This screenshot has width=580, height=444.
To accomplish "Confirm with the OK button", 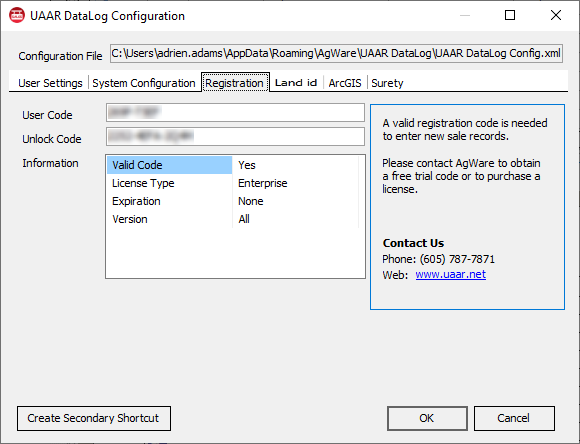I will pos(427,418).
